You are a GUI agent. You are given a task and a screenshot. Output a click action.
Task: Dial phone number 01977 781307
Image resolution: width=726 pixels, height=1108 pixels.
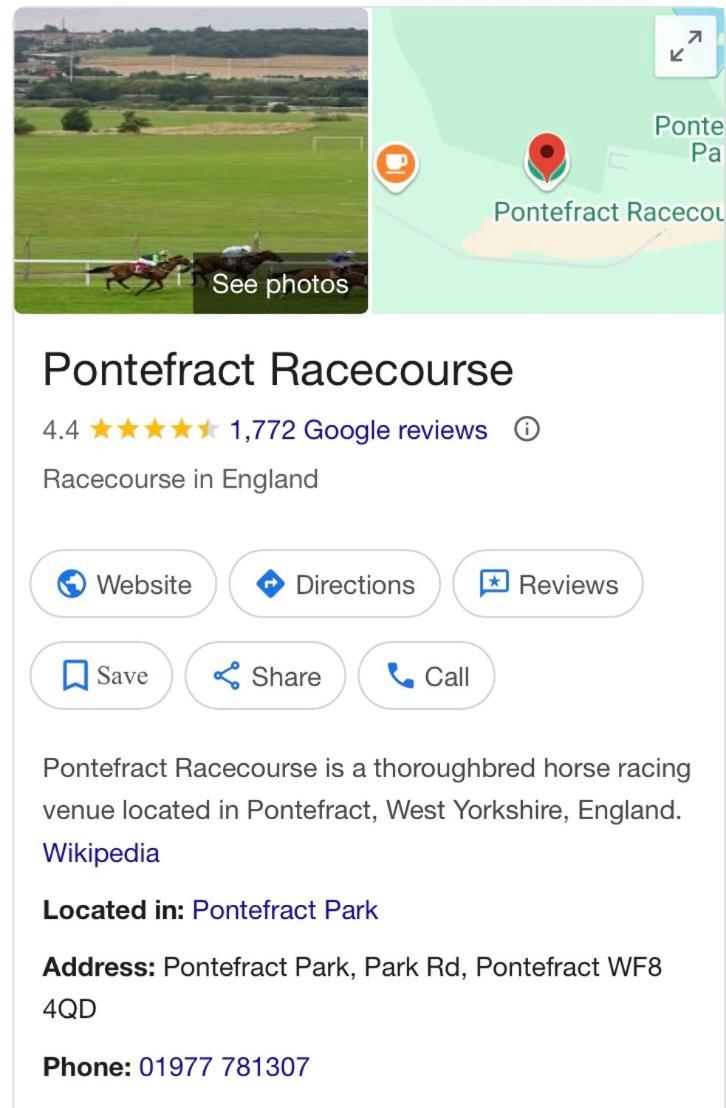224,1066
